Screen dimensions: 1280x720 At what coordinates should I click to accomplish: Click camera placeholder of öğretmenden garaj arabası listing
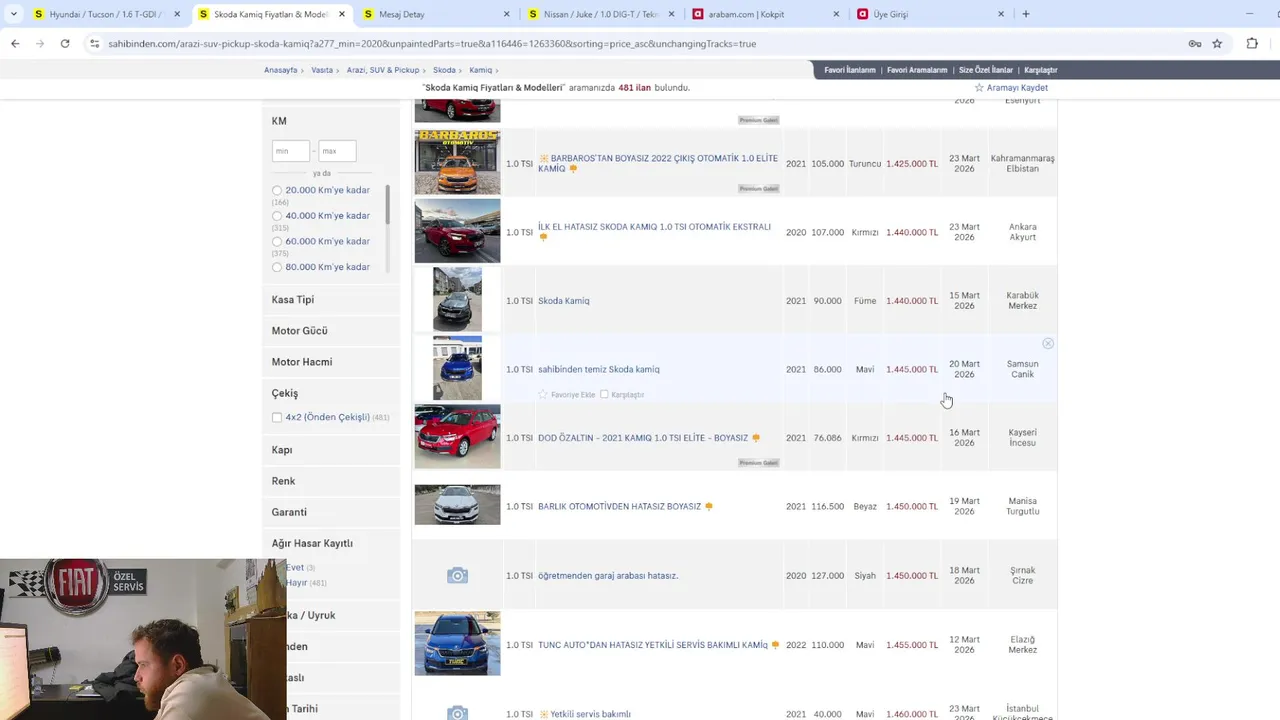457,575
